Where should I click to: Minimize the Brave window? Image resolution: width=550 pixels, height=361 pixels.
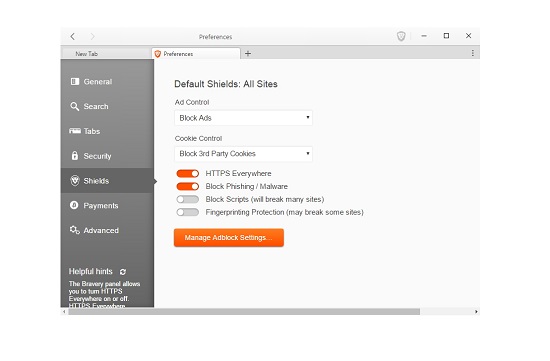(x=424, y=36)
